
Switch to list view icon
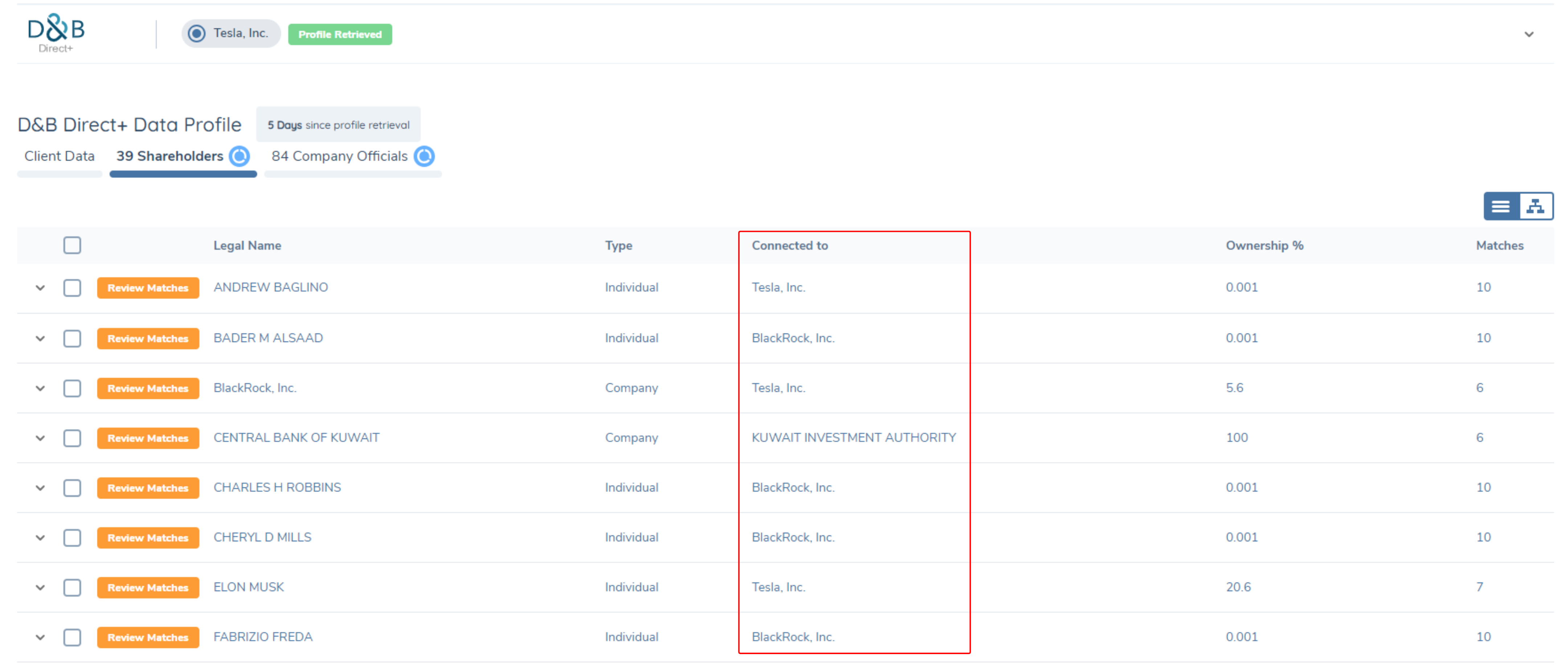1501,207
